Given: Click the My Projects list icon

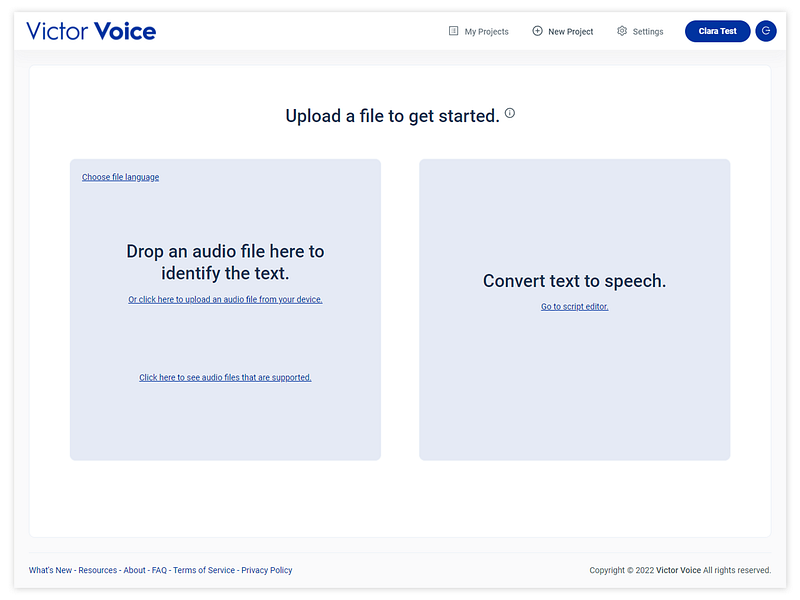Looking at the screenshot, I should click(x=453, y=31).
